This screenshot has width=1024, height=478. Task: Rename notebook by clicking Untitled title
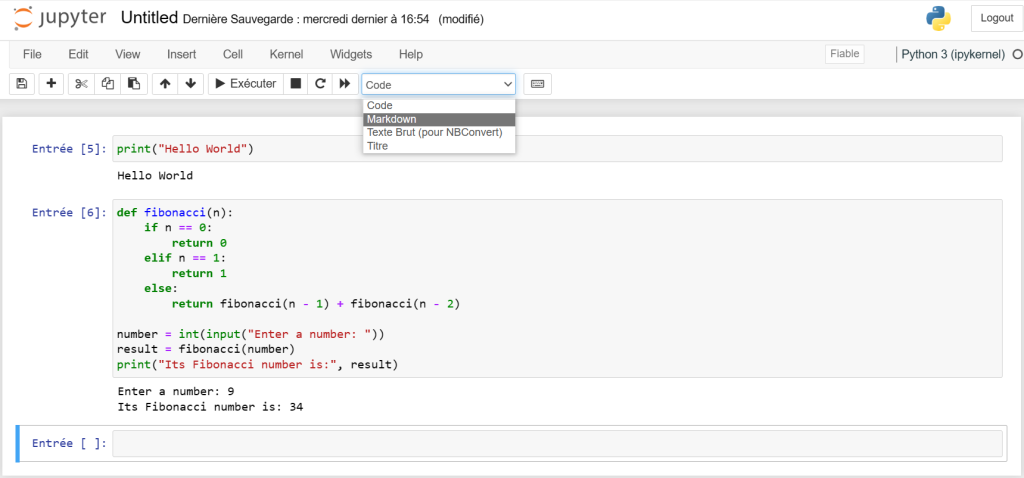click(x=149, y=18)
